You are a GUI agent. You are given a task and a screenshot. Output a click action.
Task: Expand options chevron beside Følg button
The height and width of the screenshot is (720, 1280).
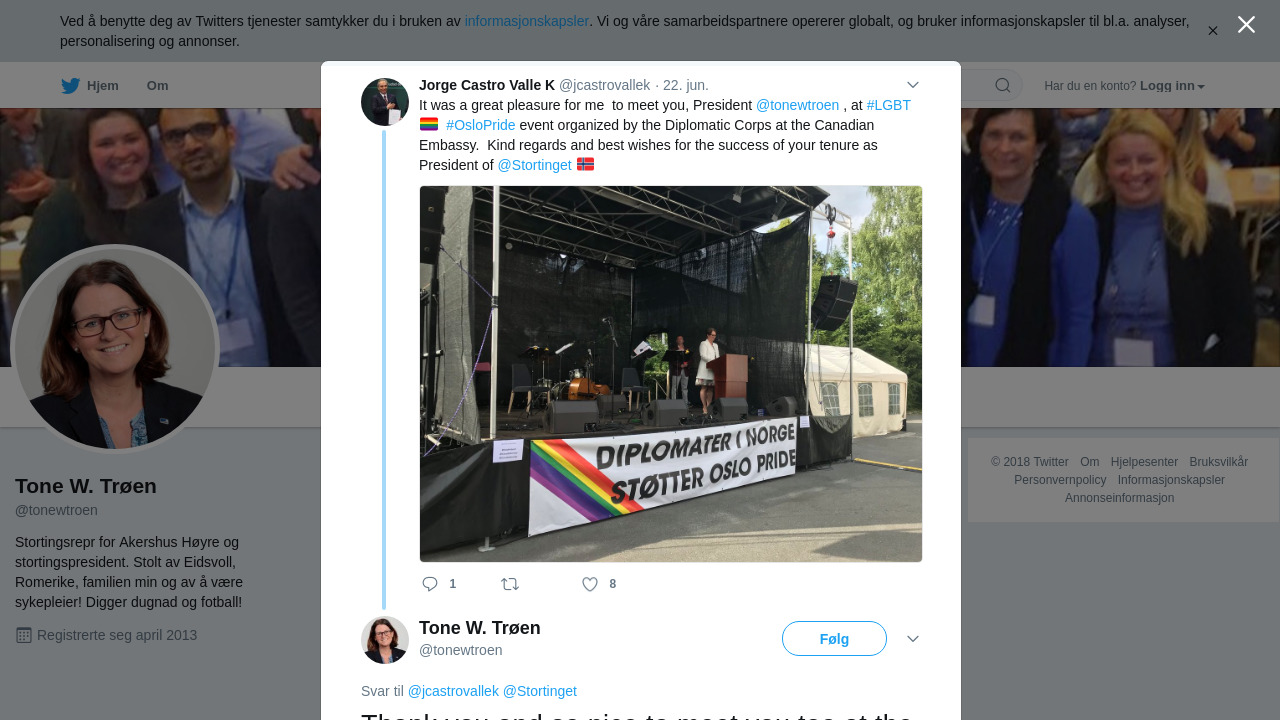[913, 639]
